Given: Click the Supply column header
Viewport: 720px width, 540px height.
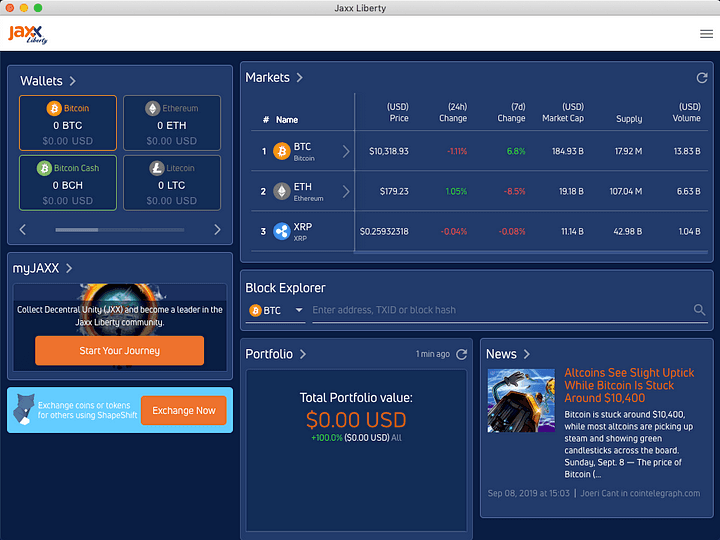Looking at the screenshot, I should click(x=629, y=119).
